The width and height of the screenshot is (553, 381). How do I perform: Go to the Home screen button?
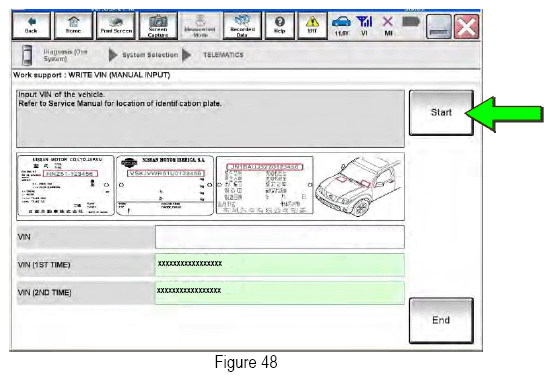click(x=73, y=25)
